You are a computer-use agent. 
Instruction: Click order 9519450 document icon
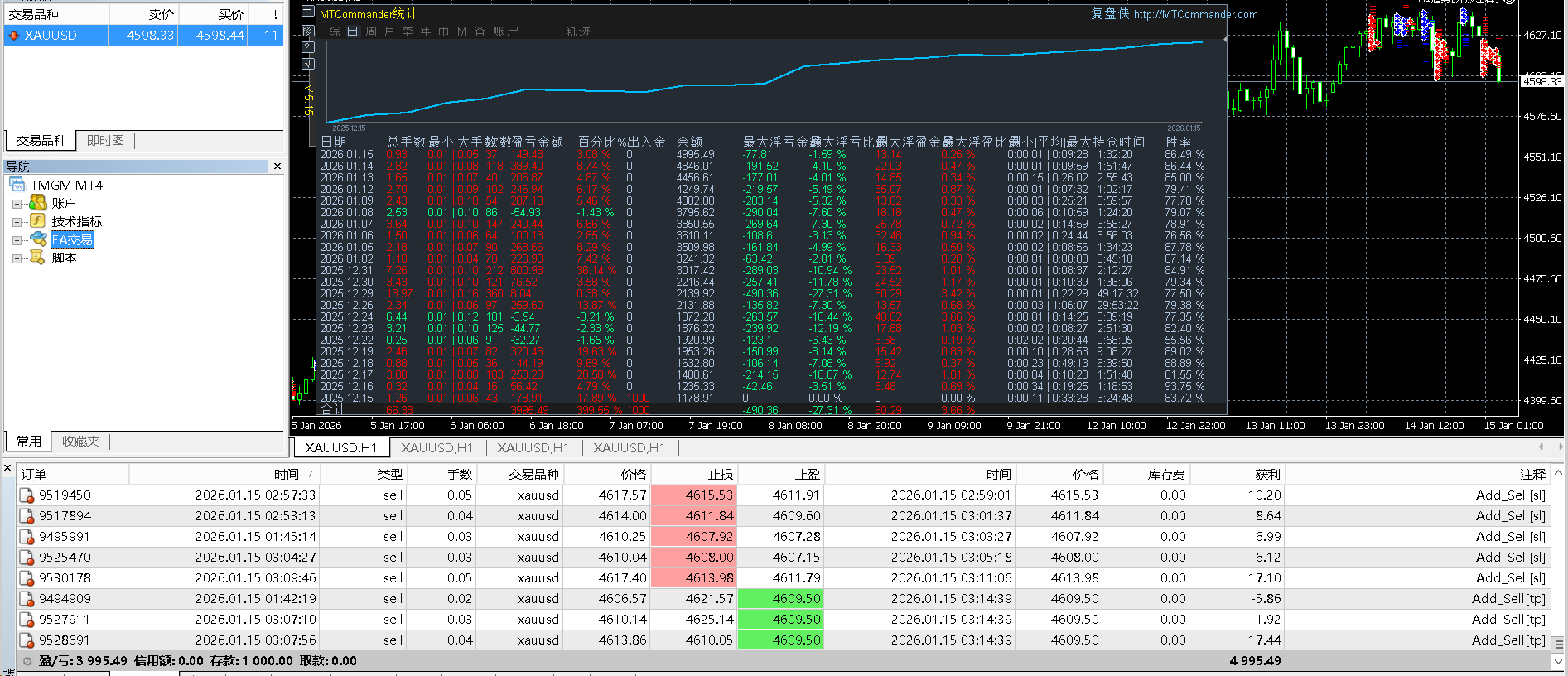coord(27,495)
